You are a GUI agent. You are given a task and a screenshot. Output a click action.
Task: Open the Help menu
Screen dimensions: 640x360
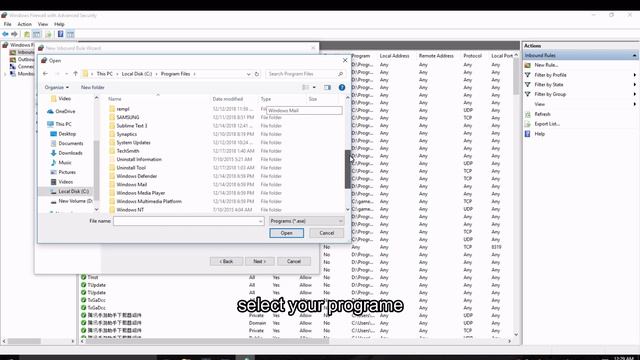tap(59, 24)
